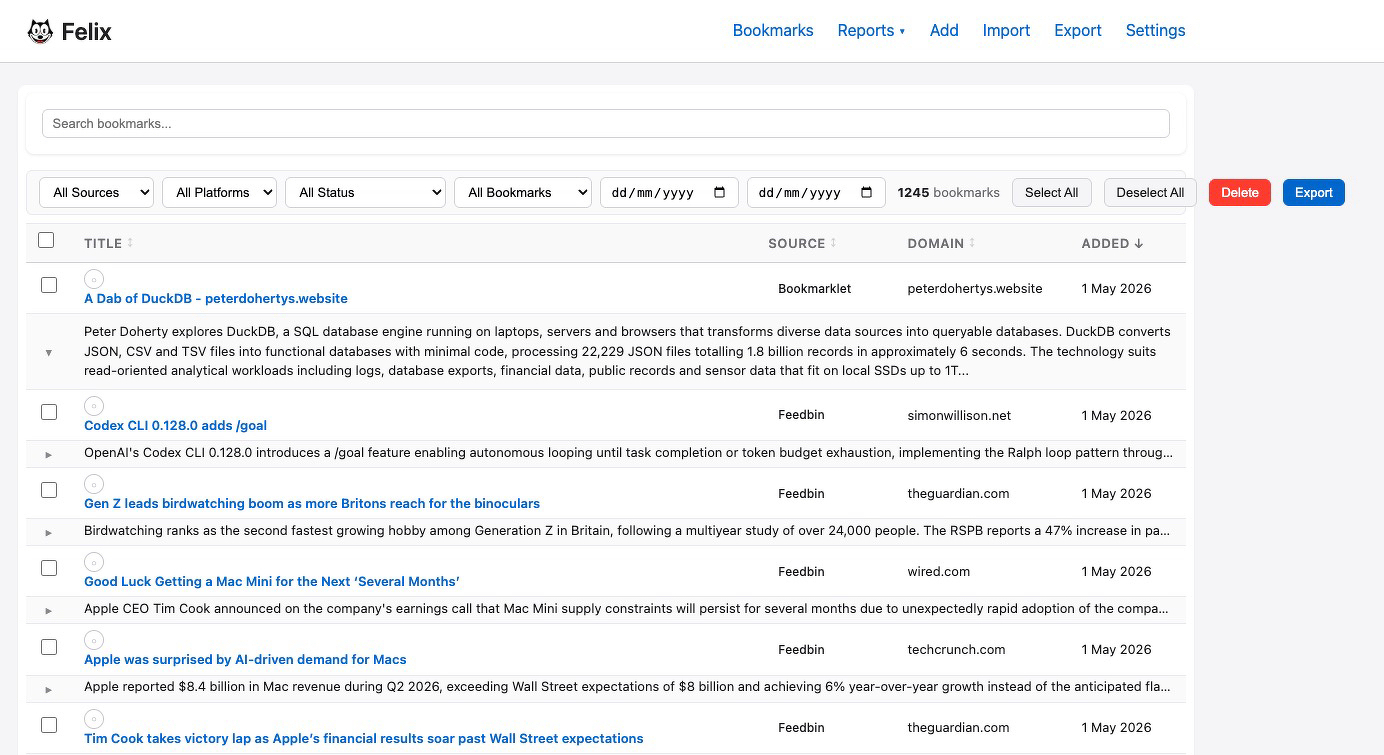This screenshot has height=755, width=1384.
Task: Open the All Bookmarks dropdown
Action: coord(523,192)
